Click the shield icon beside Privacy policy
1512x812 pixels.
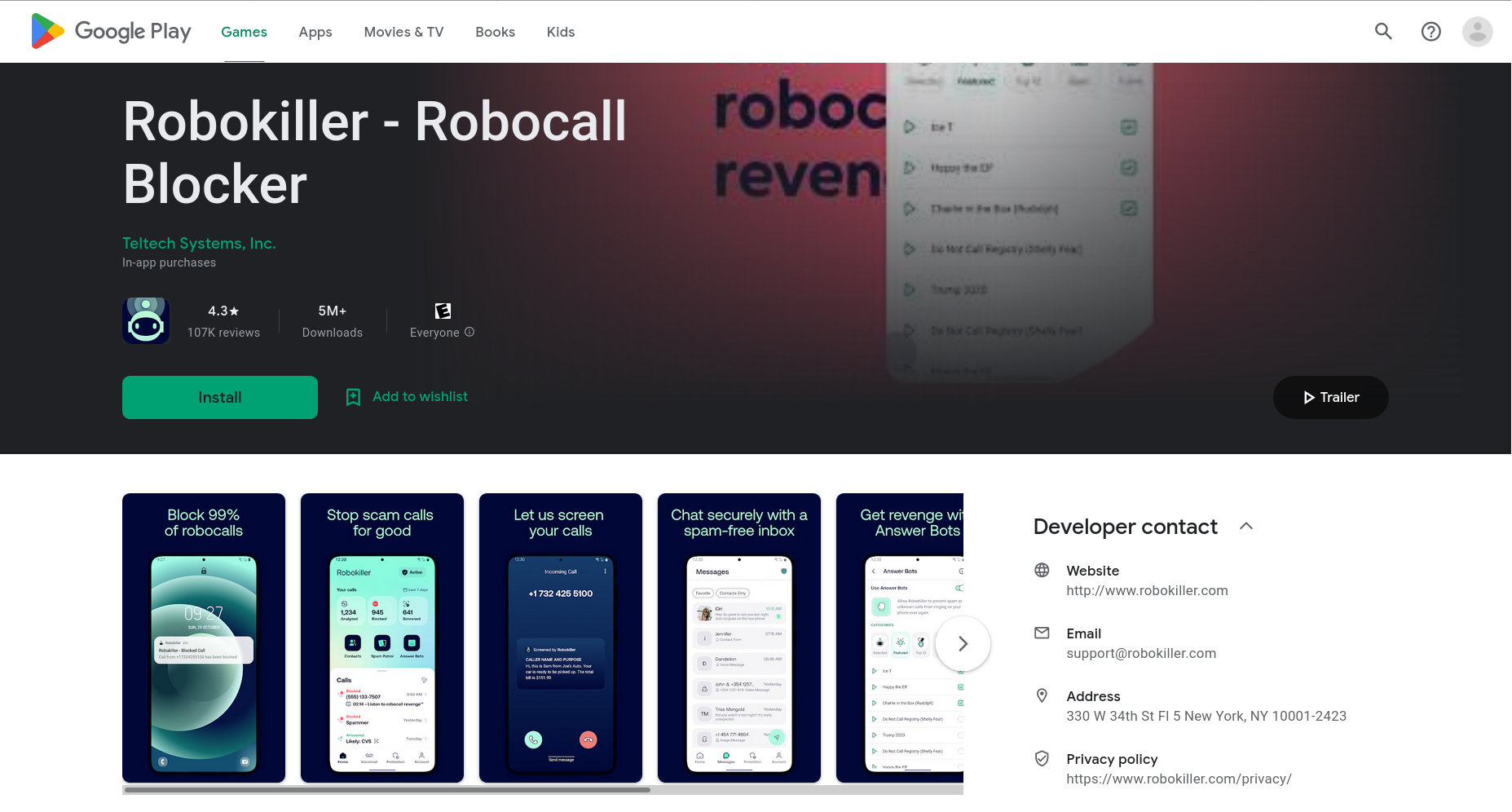(x=1042, y=758)
